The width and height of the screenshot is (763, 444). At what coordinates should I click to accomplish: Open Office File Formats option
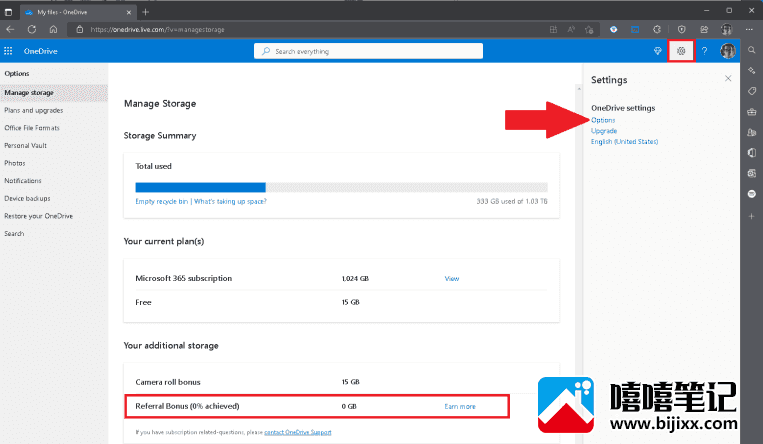(x=32, y=128)
